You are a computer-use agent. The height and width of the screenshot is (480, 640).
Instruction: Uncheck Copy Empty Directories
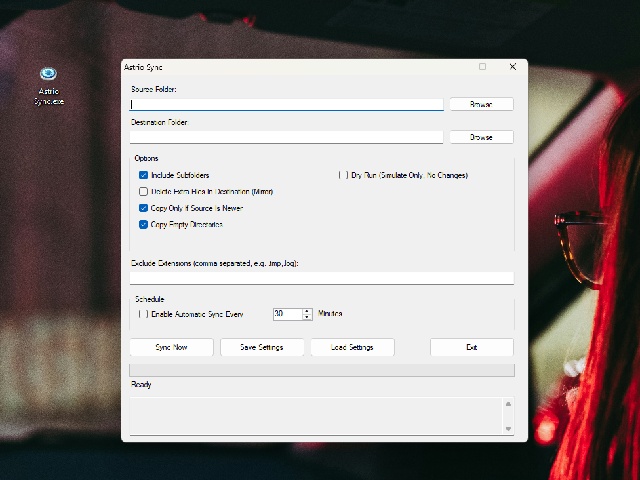click(x=143, y=224)
